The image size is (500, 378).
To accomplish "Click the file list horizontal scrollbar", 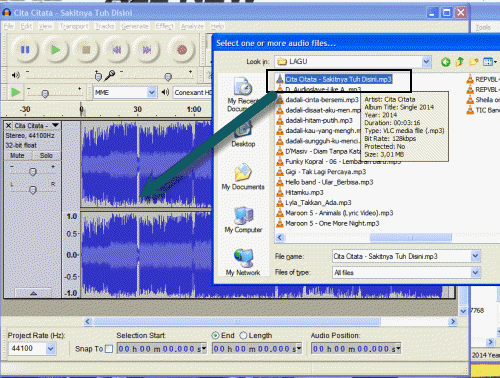I will coord(411,237).
